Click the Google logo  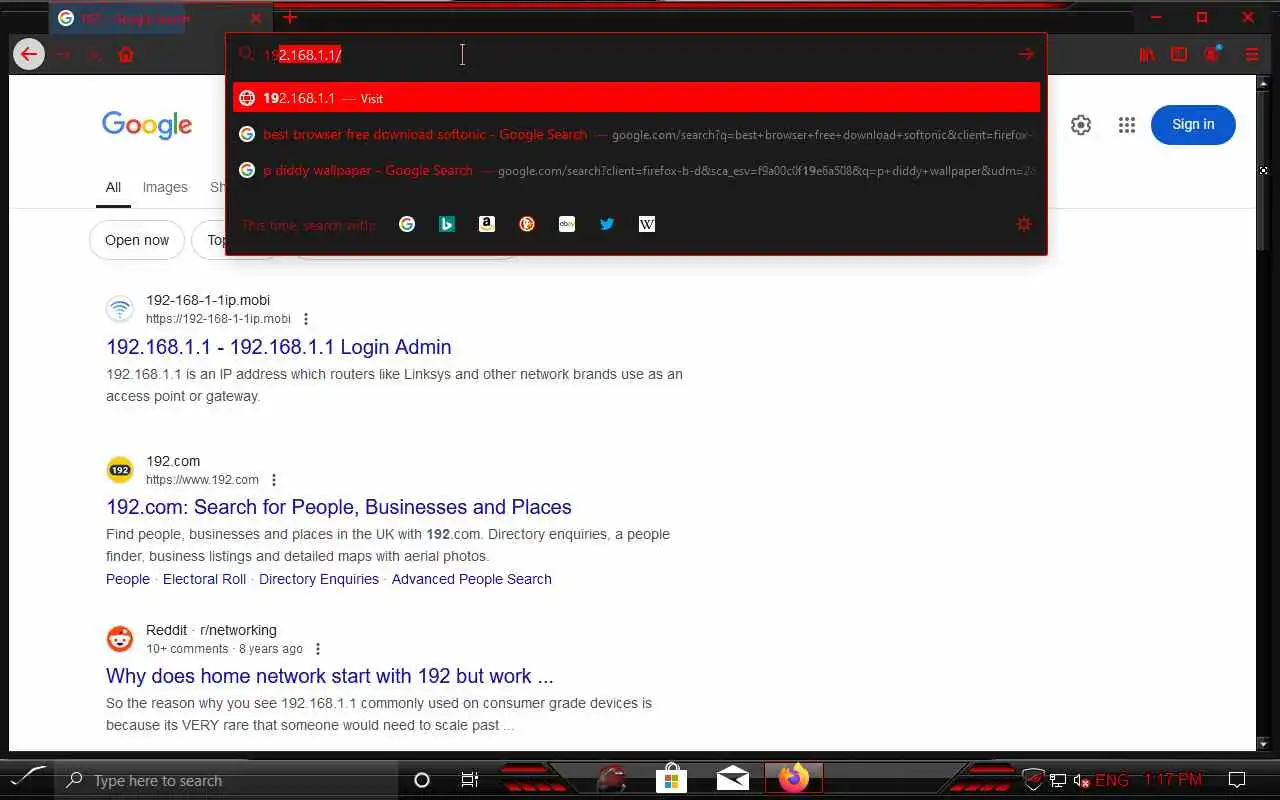tap(147, 125)
